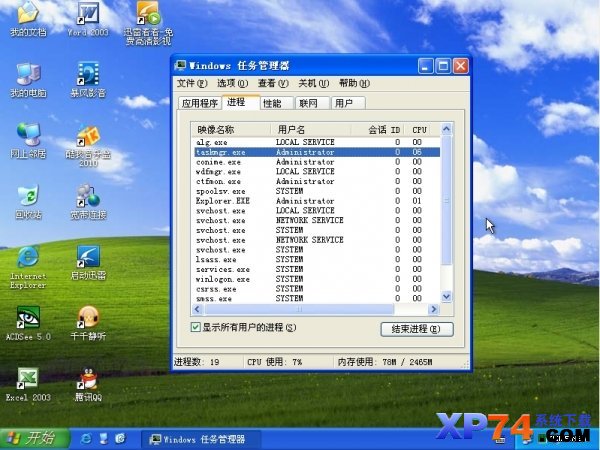Click the 开始 start button
The height and width of the screenshot is (450, 600).
(x=35, y=439)
